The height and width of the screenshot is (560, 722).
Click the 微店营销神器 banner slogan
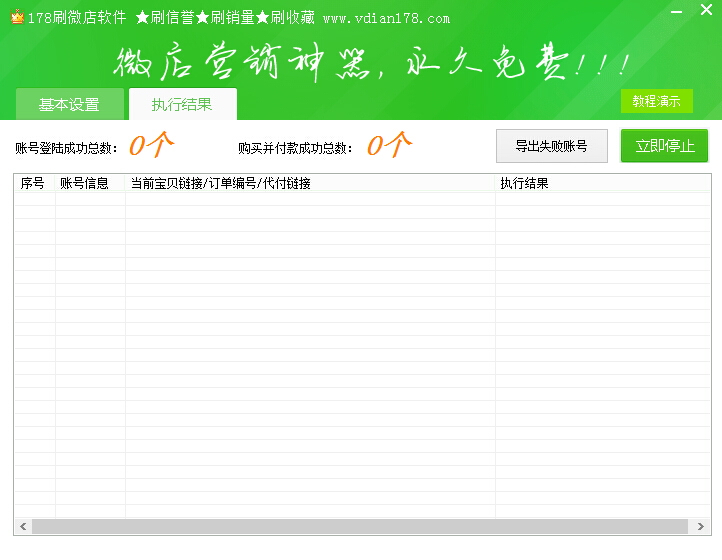pyautogui.click(x=371, y=62)
